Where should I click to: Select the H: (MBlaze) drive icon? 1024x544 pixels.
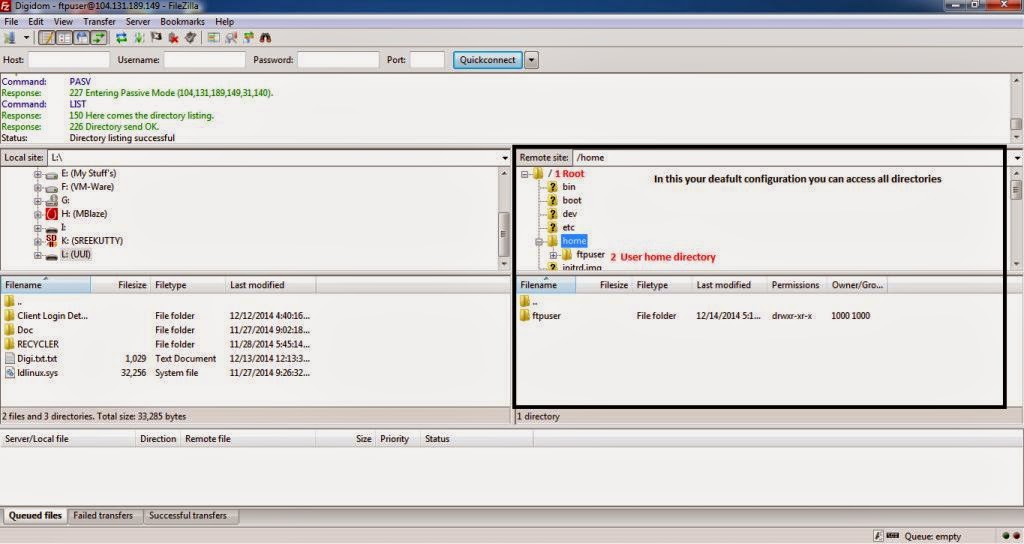pos(52,214)
